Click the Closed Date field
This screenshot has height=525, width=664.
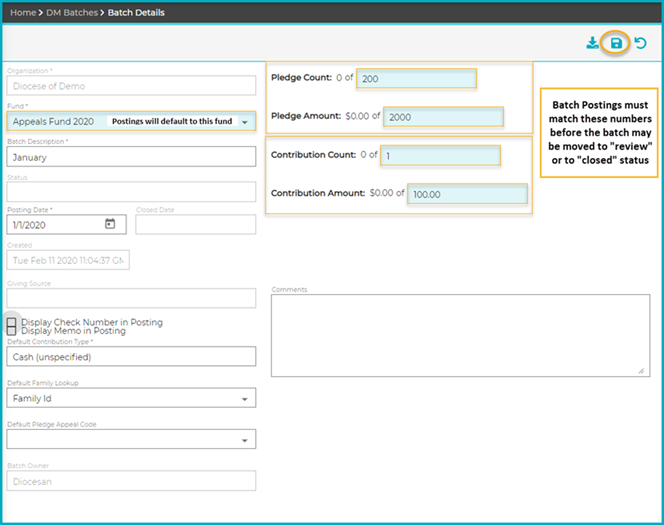coord(196,224)
